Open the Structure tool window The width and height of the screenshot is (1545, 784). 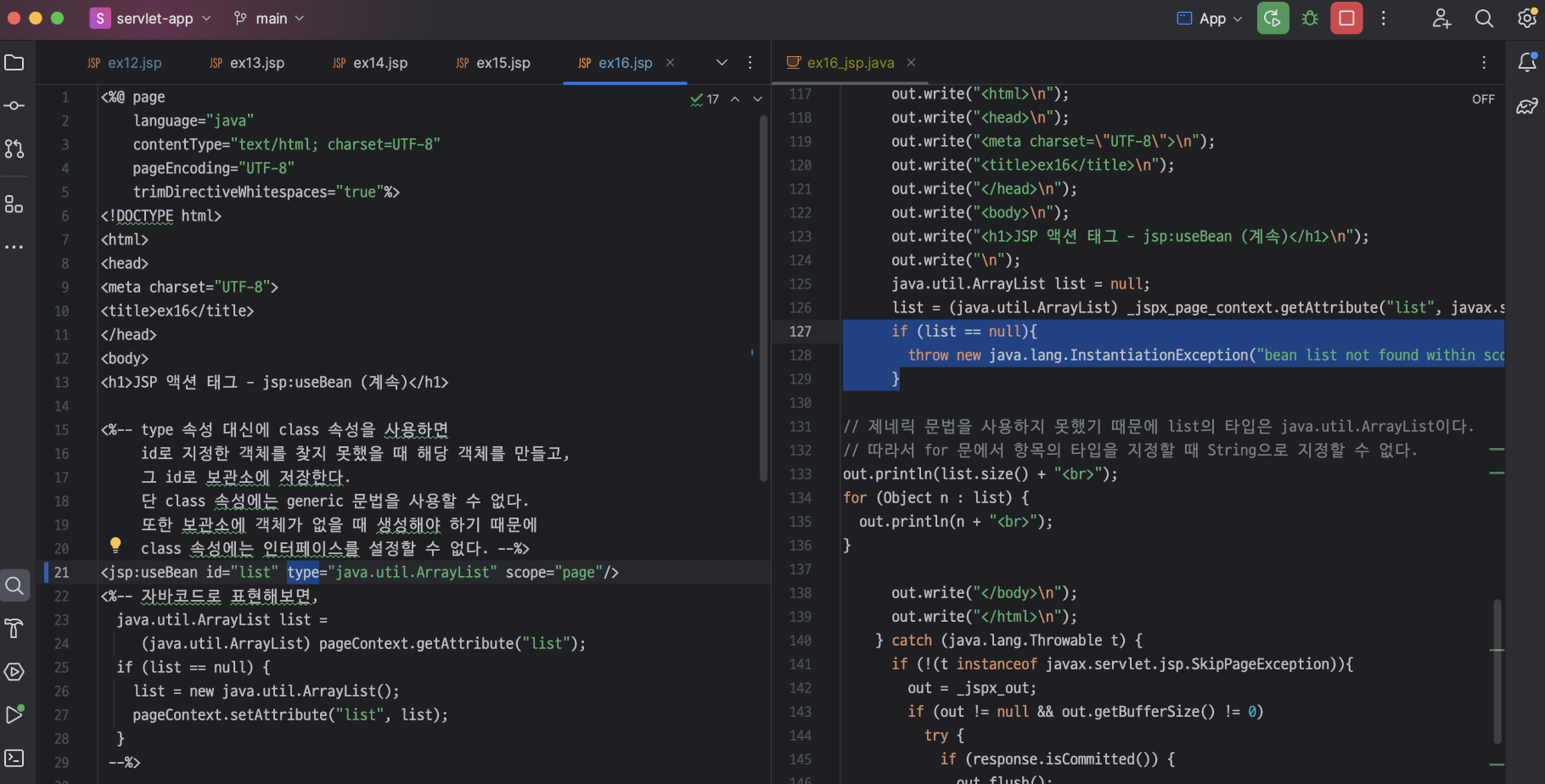[14, 204]
